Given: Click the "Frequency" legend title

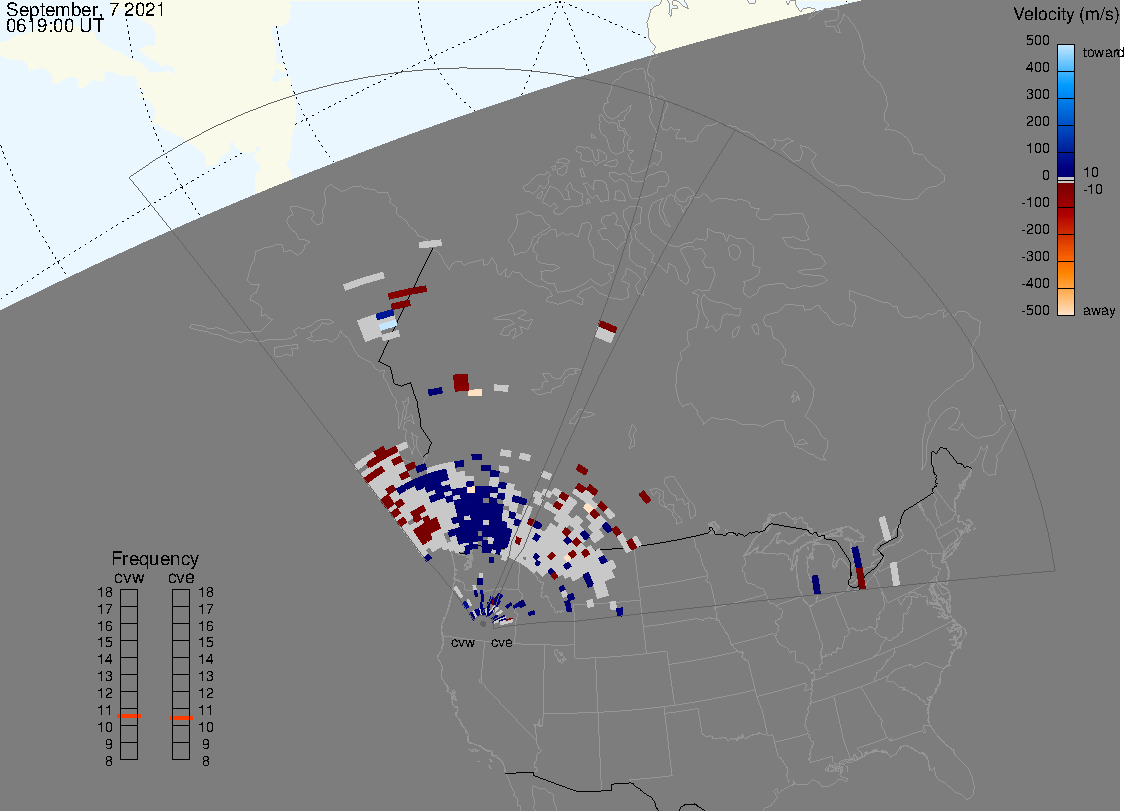Looking at the screenshot, I should click(x=155, y=559).
